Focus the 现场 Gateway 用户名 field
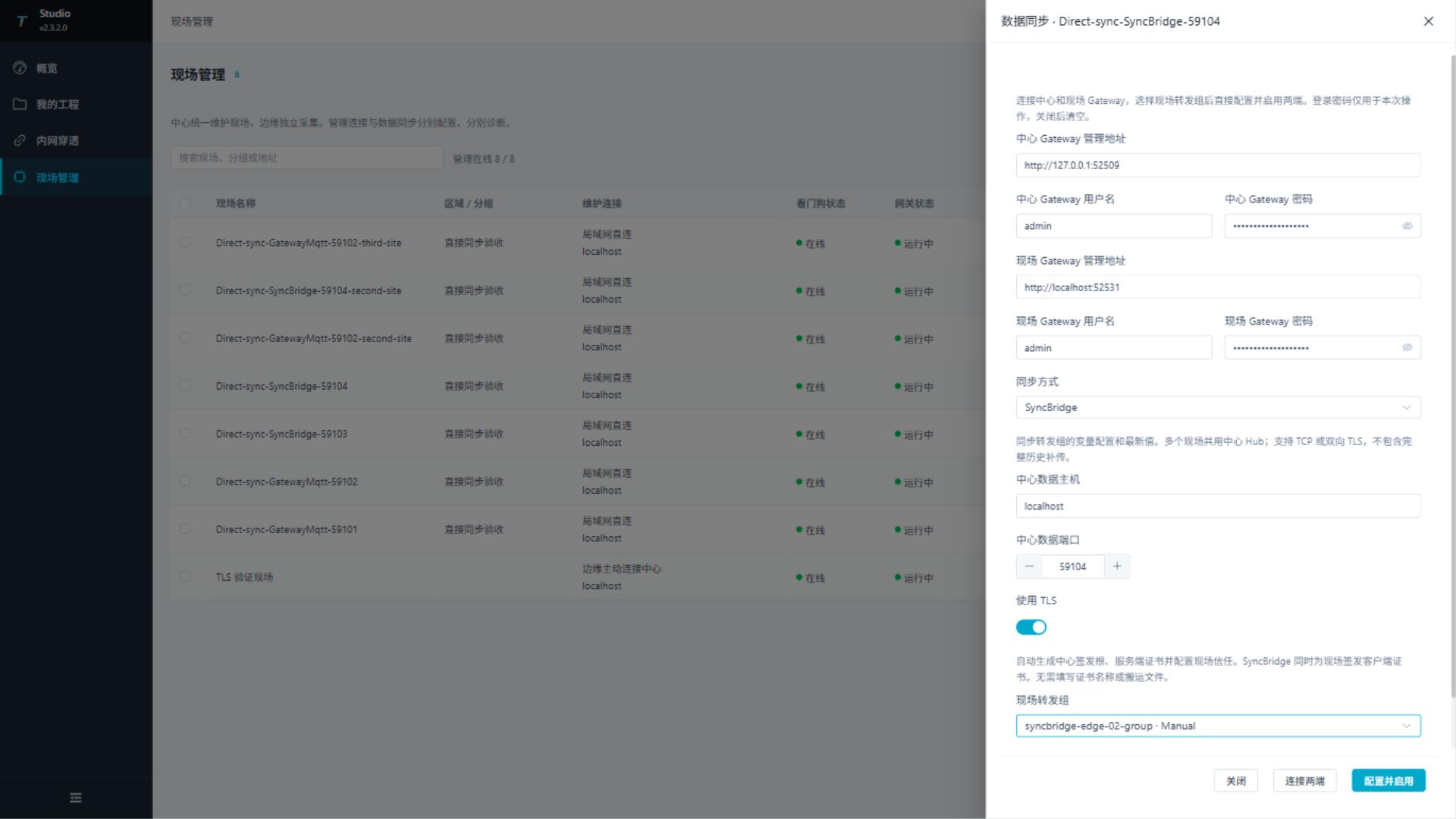The height and width of the screenshot is (819, 1456). tap(1114, 348)
